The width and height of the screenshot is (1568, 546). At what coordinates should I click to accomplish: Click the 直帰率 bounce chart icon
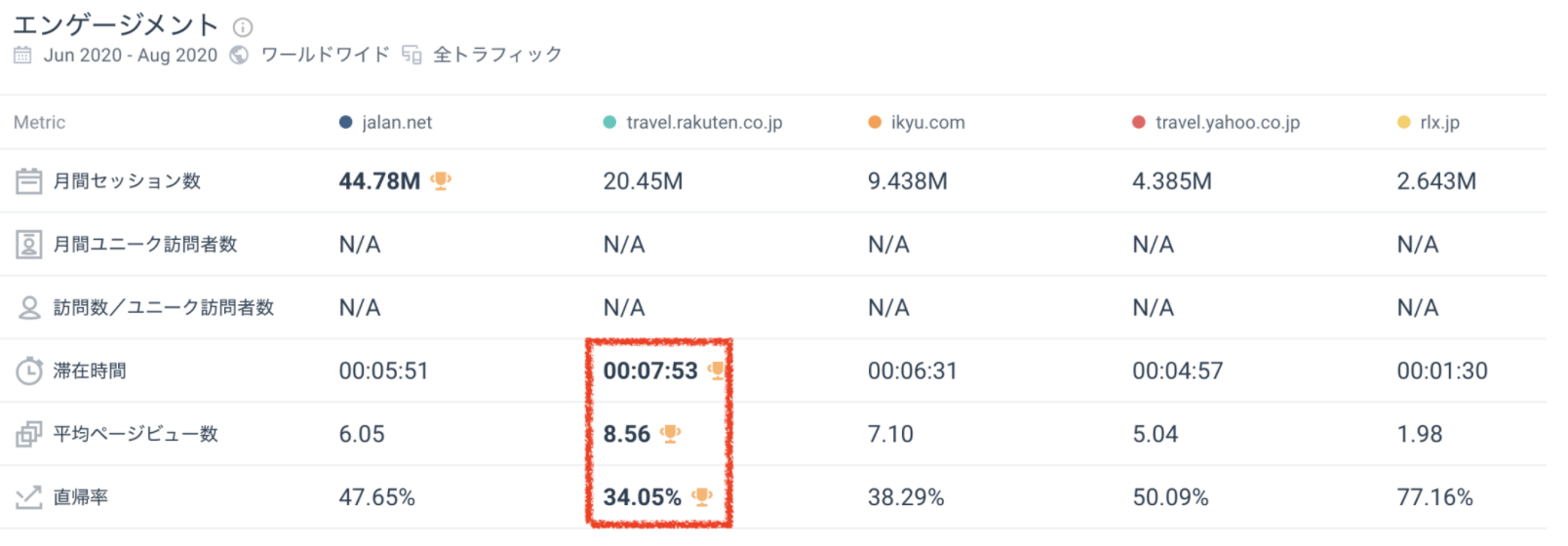[x=29, y=497]
